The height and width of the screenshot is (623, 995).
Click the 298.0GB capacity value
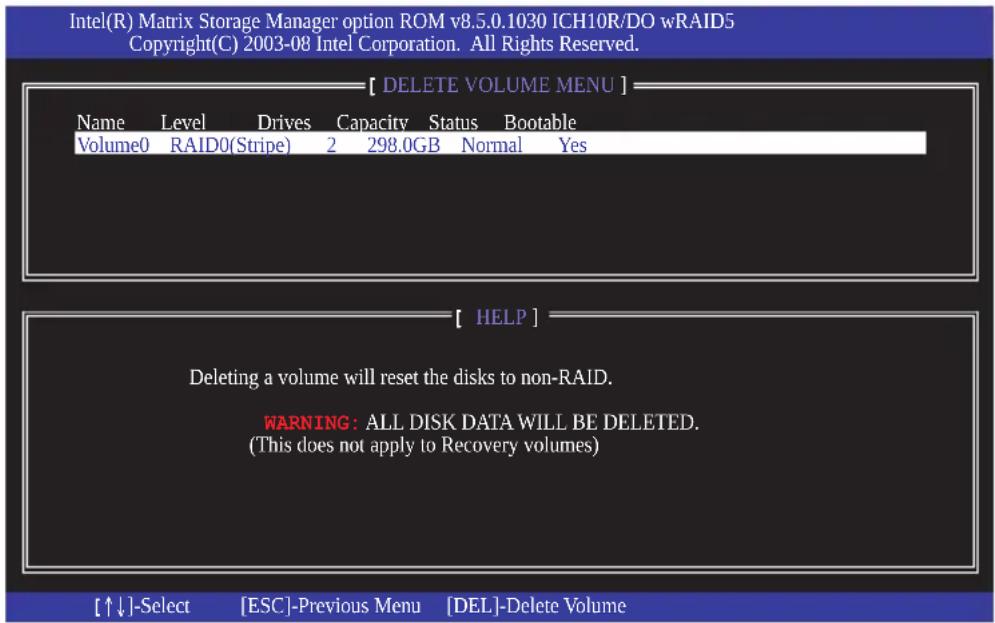tap(403, 145)
